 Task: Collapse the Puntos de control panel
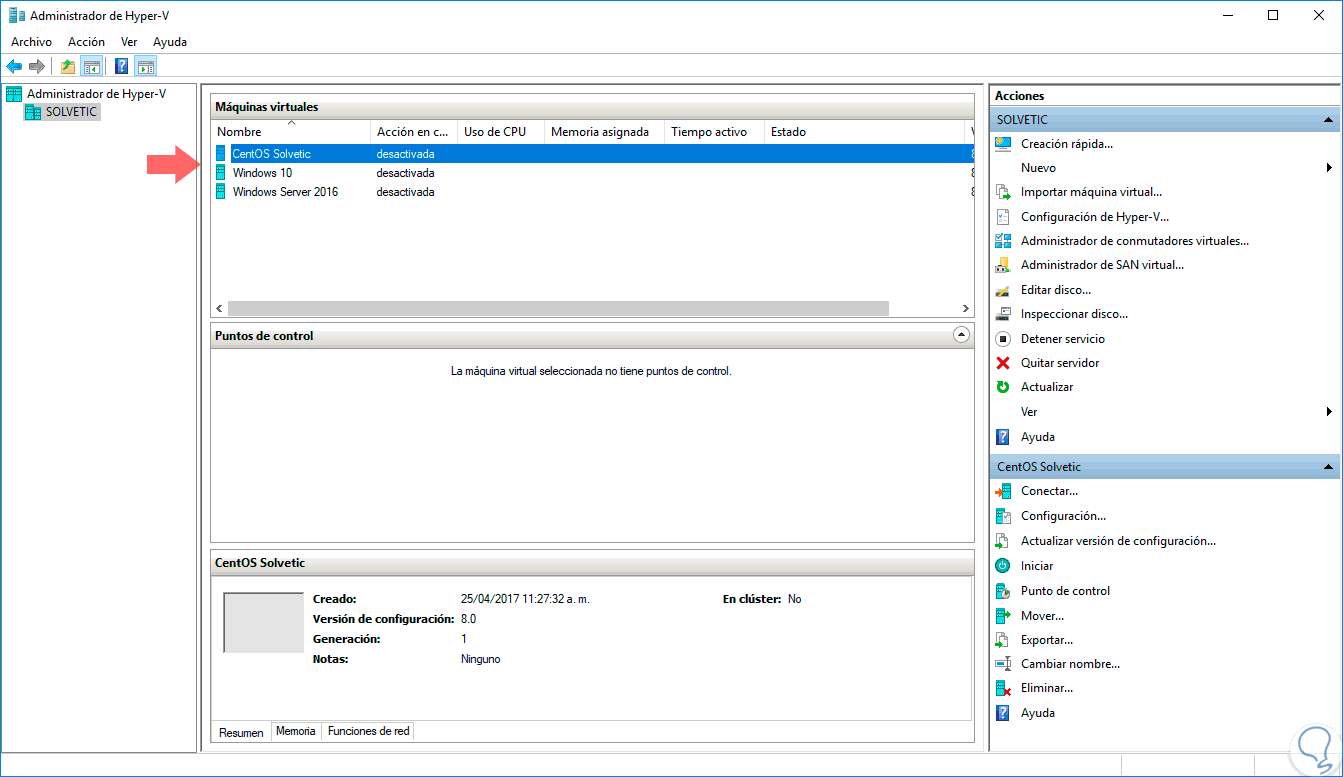(961, 335)
